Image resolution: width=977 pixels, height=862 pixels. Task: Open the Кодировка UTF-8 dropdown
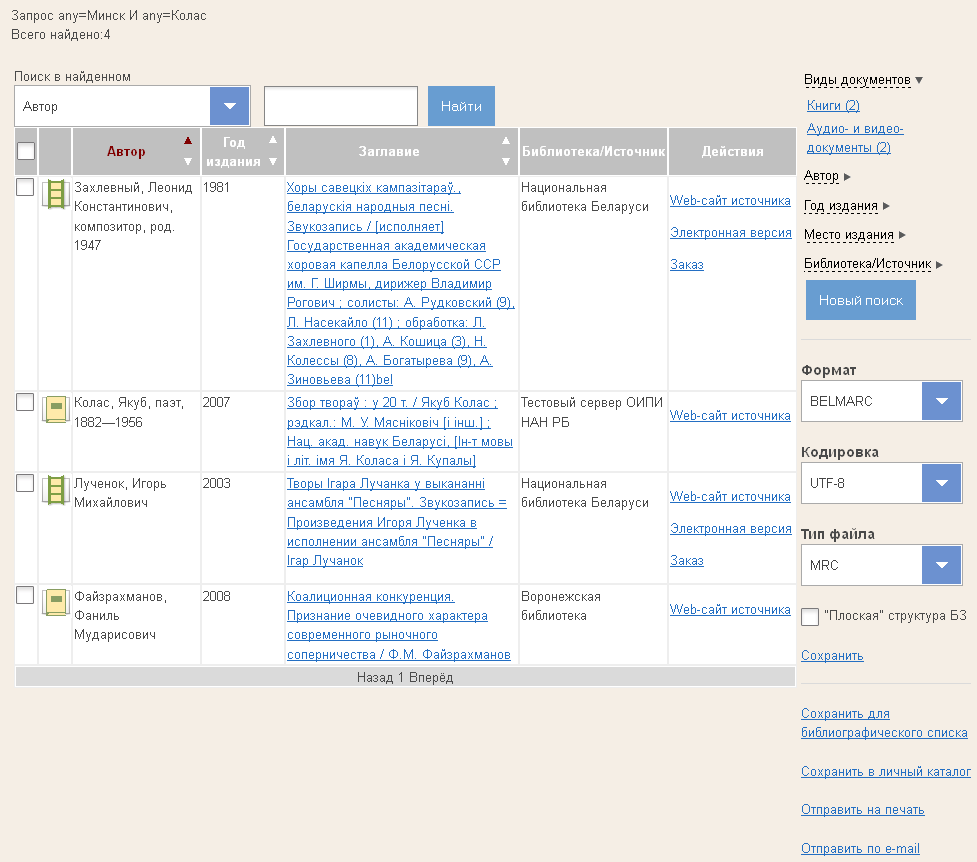pyautogui.click(x=940, y=483)
